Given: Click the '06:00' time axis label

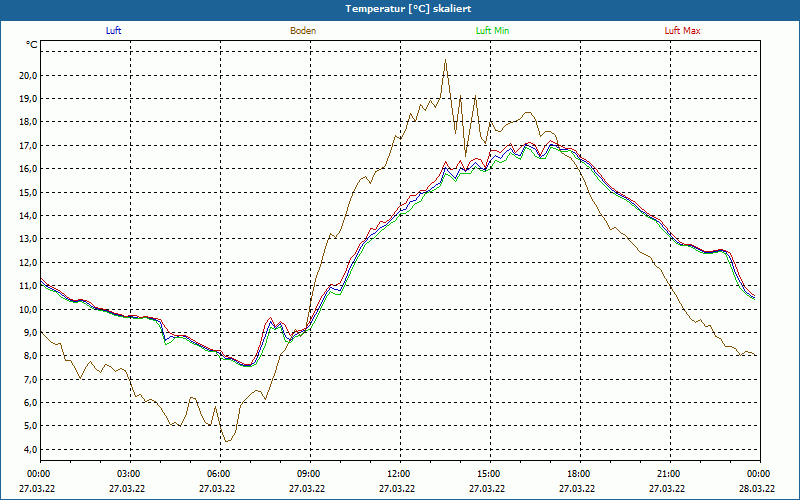Looking at the screenshot, I should click(220, 474).
